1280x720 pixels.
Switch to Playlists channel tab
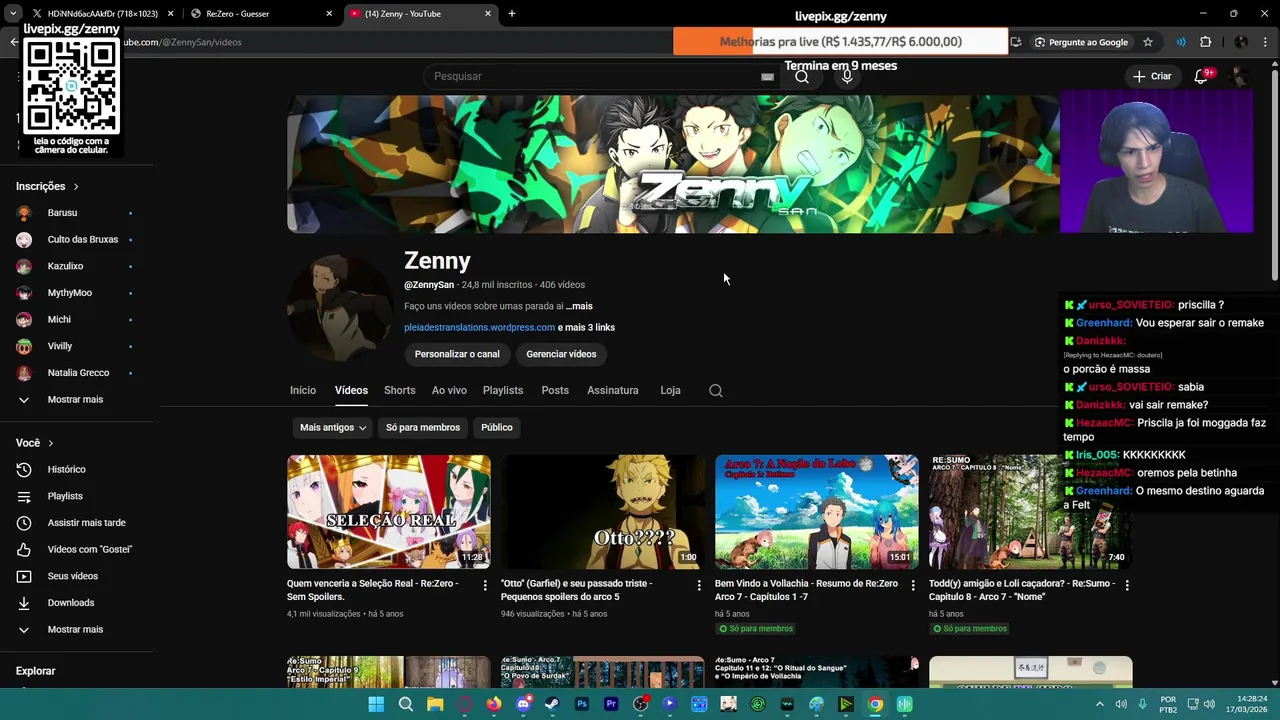click(x=503, y=391)
